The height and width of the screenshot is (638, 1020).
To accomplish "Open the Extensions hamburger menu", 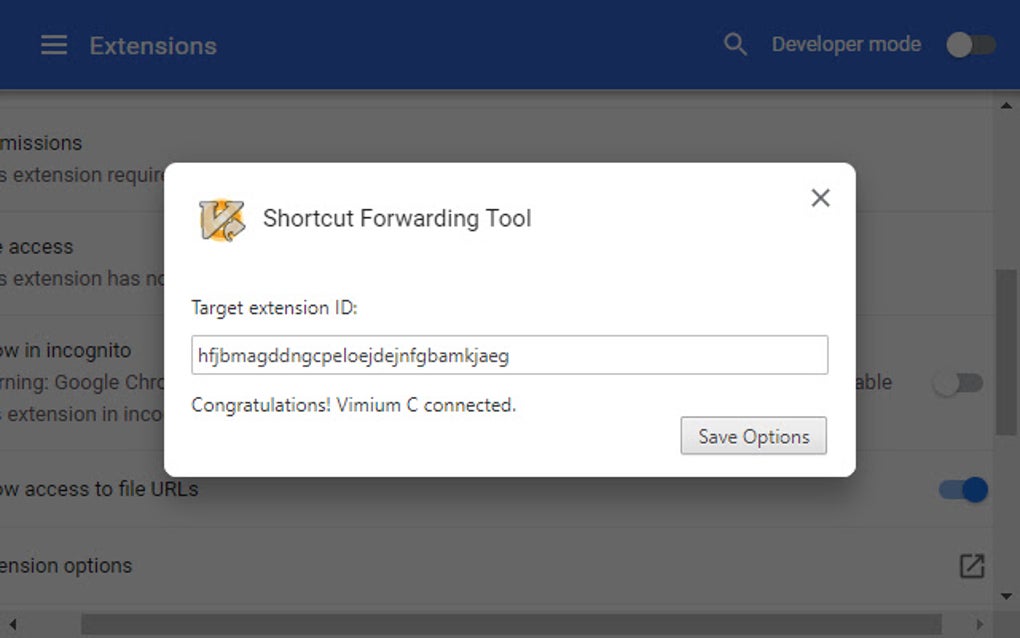I will [x=53, y=44].
